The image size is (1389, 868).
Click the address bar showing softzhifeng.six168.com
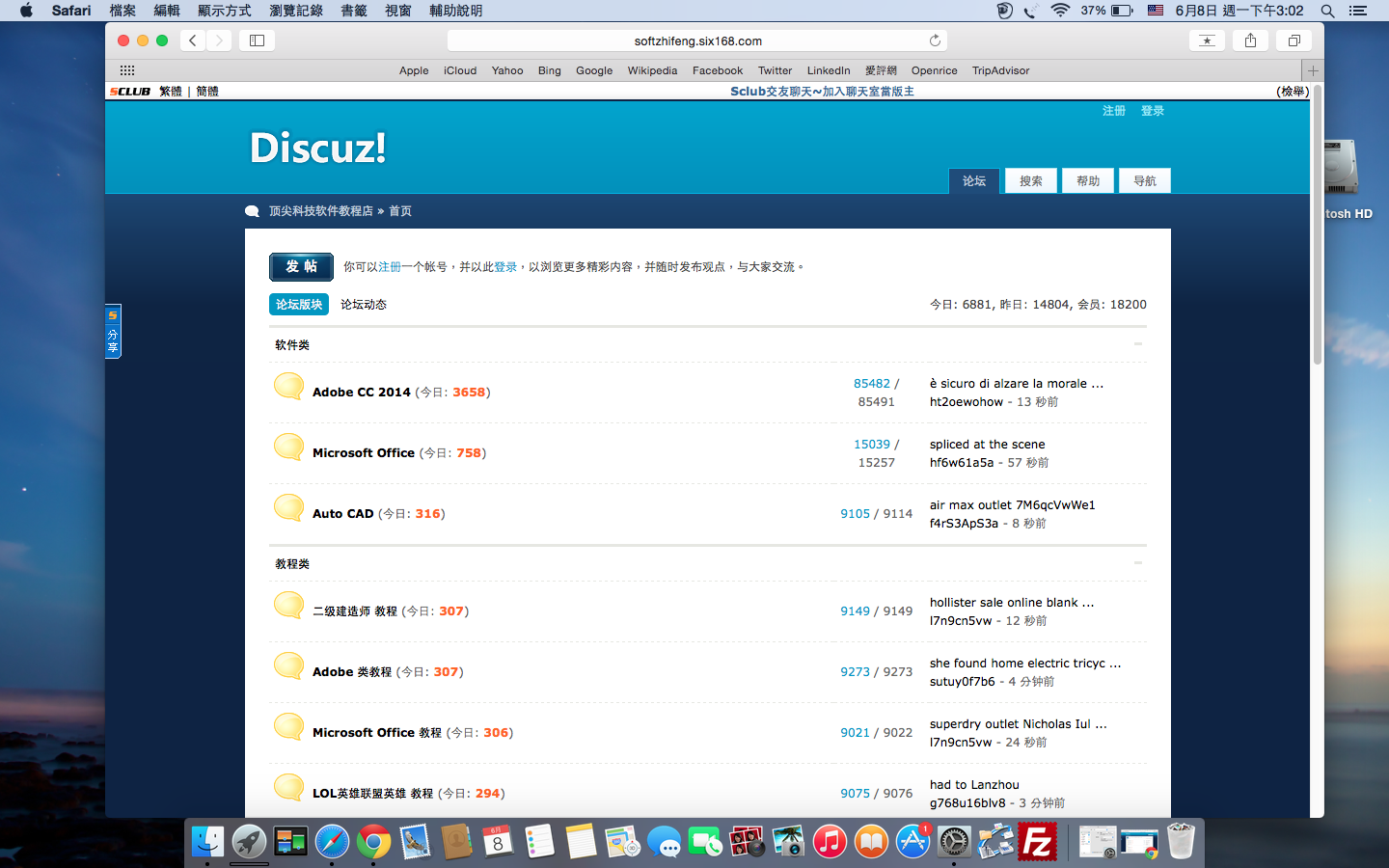click(x=697, y=41)
